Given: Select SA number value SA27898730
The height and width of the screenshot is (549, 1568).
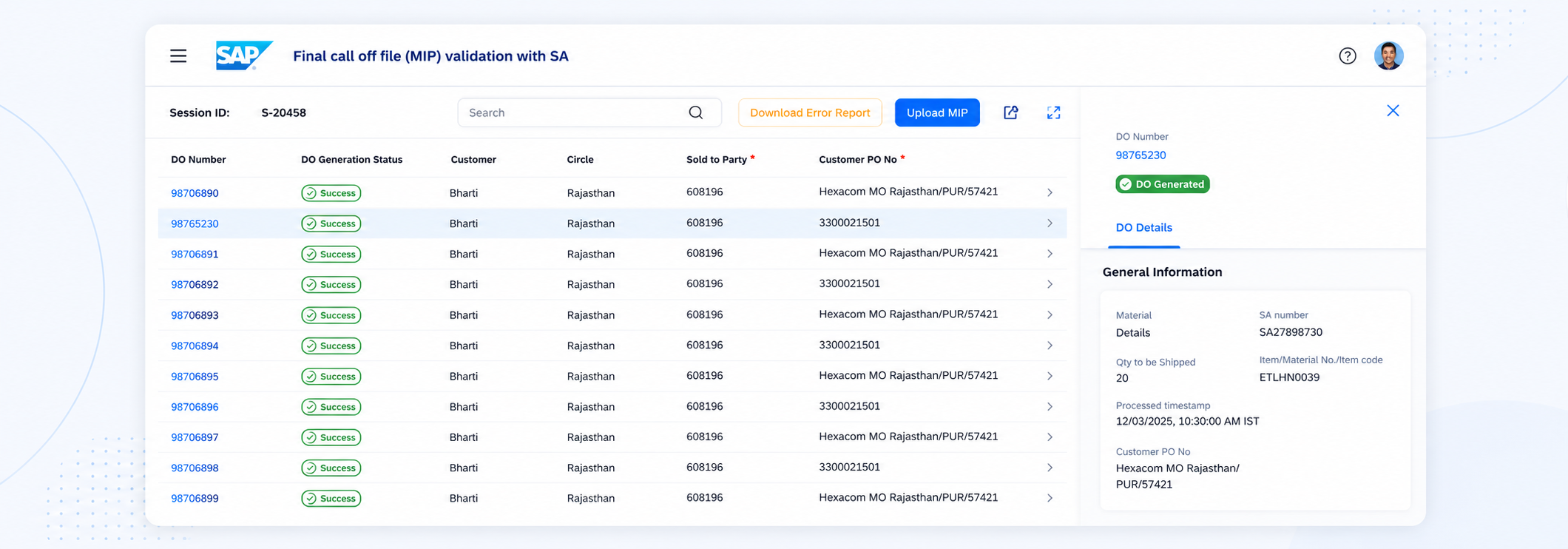Looking at the screenshot, I should (x=1291, y=333).
